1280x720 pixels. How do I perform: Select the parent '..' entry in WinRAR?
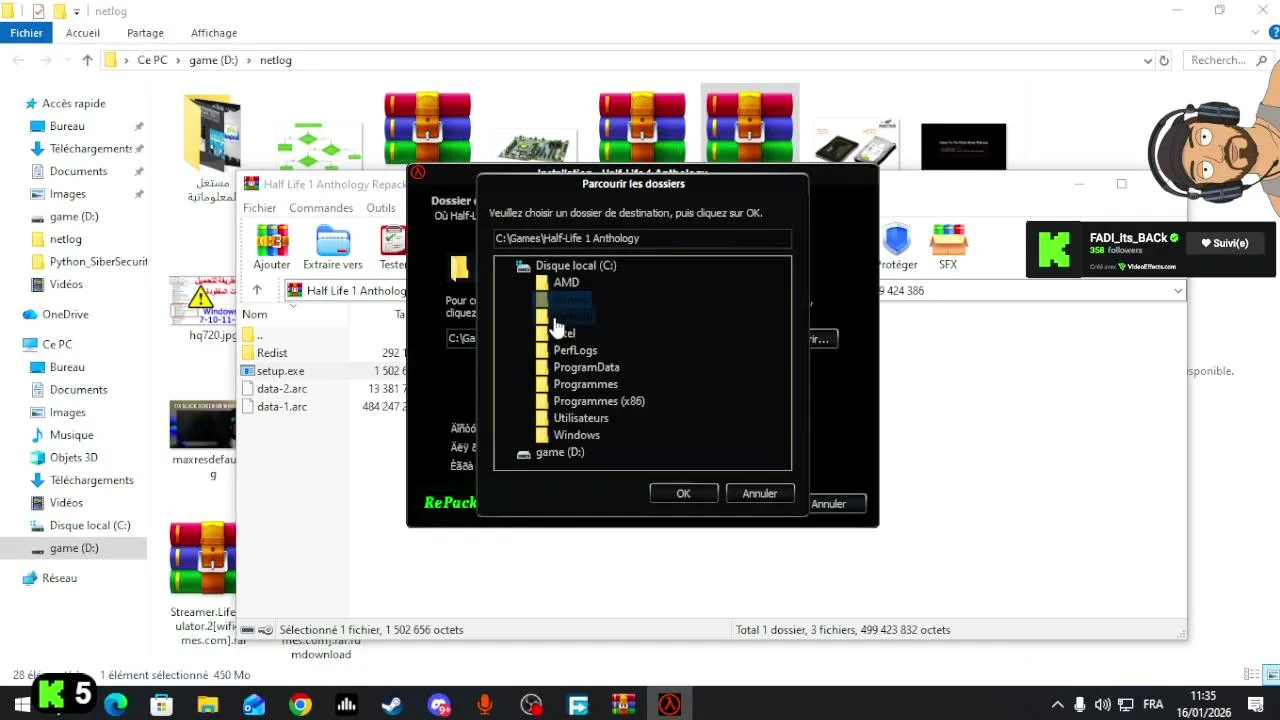[259, 335]
